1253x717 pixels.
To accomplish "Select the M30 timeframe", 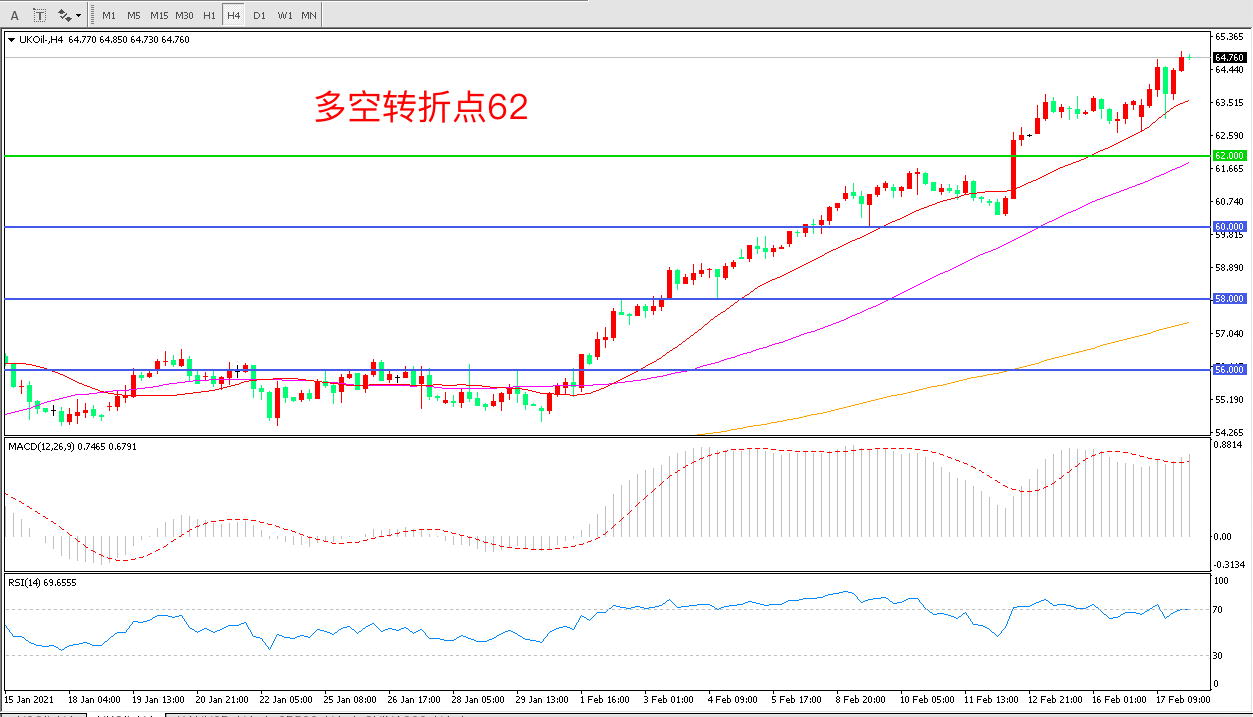I will point(185,15).
